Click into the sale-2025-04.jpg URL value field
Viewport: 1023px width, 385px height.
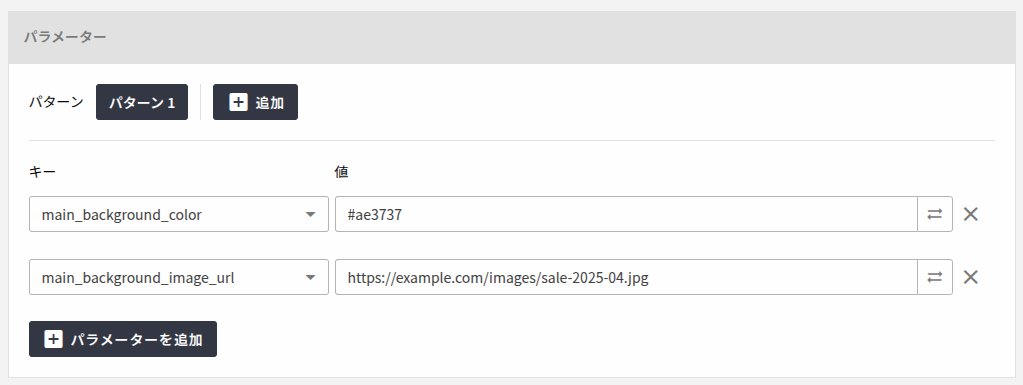click(x=626, y=277)
